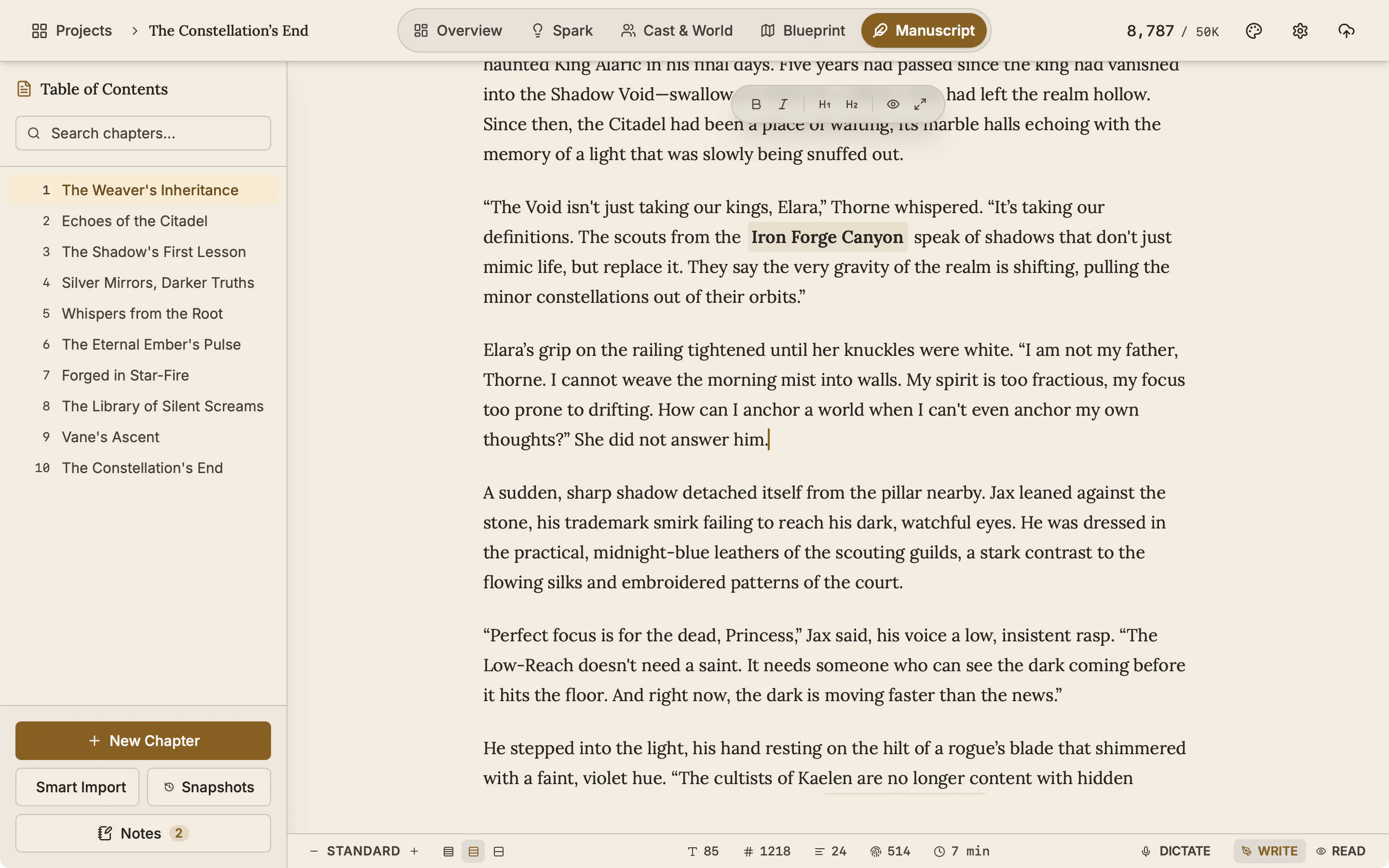Apply Heading 2 formatting
1389x868 pixels.
(852, 105)
